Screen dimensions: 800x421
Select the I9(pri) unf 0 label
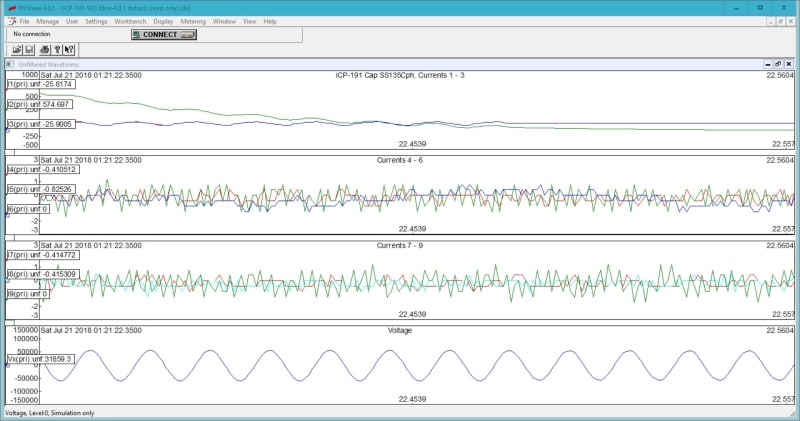[x=28, y=294]
